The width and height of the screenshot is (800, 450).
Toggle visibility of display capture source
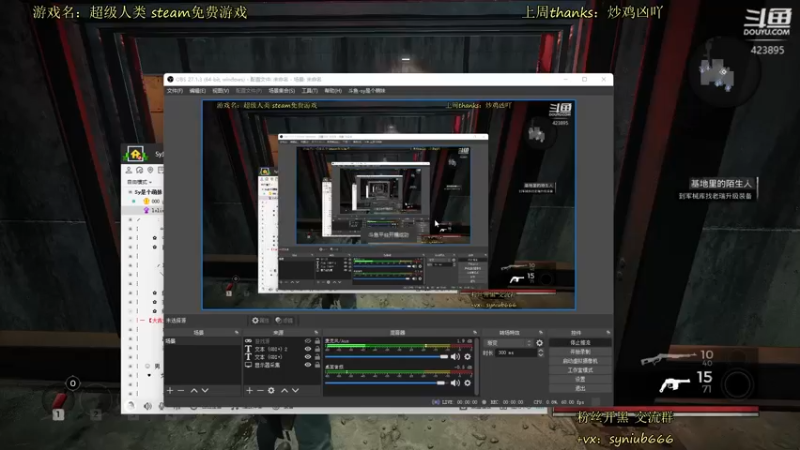pos(308,365)
